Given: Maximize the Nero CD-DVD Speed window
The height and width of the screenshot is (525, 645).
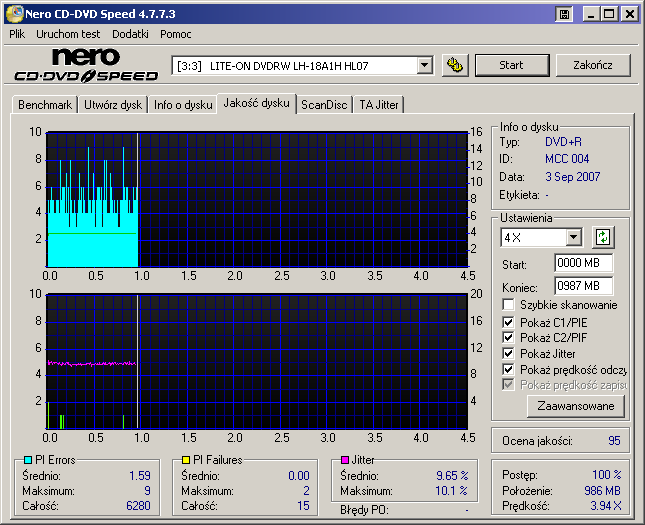Looking at the screenshot, I should click(x=609, y=15).
